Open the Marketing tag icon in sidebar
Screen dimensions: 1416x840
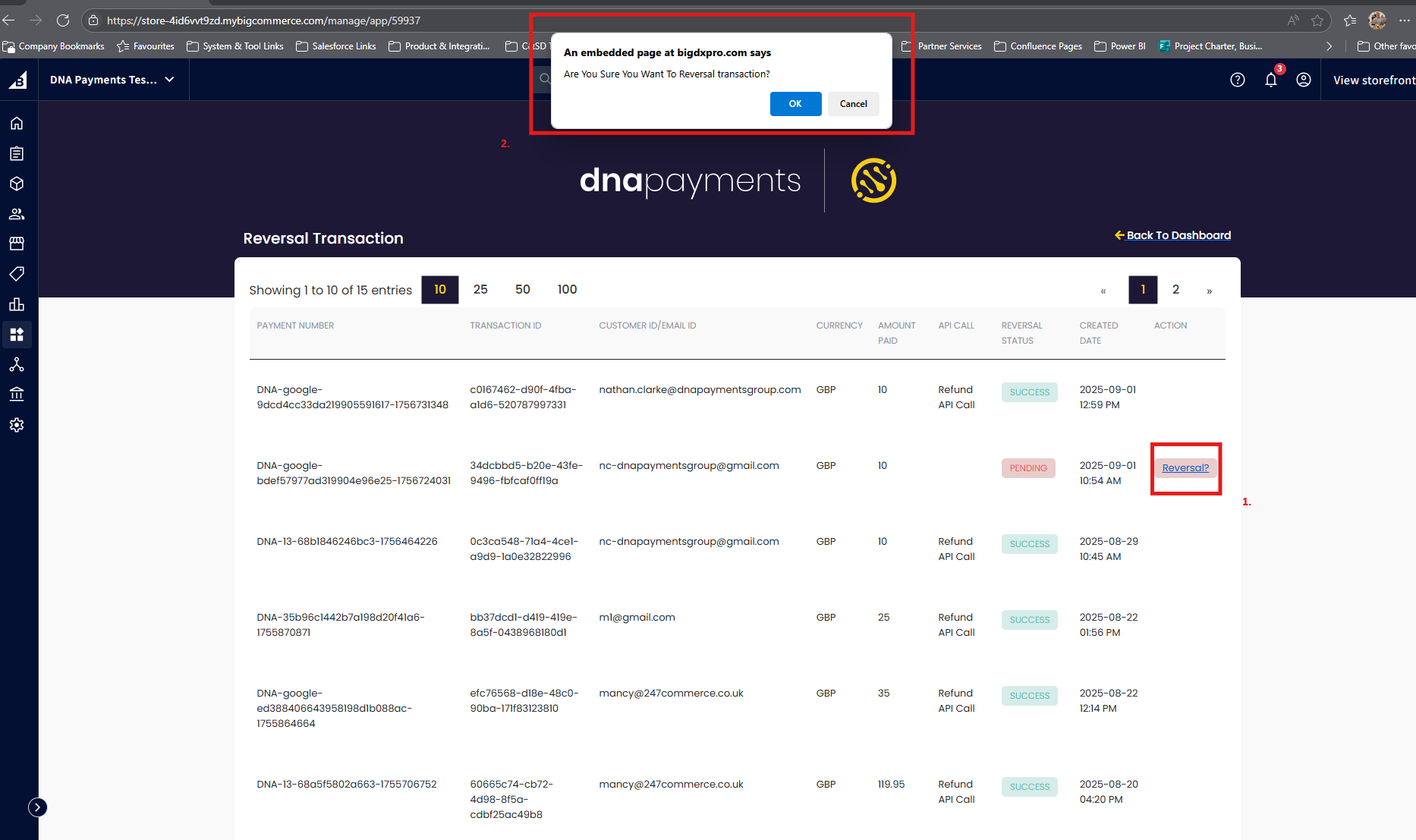click(17, 273)
